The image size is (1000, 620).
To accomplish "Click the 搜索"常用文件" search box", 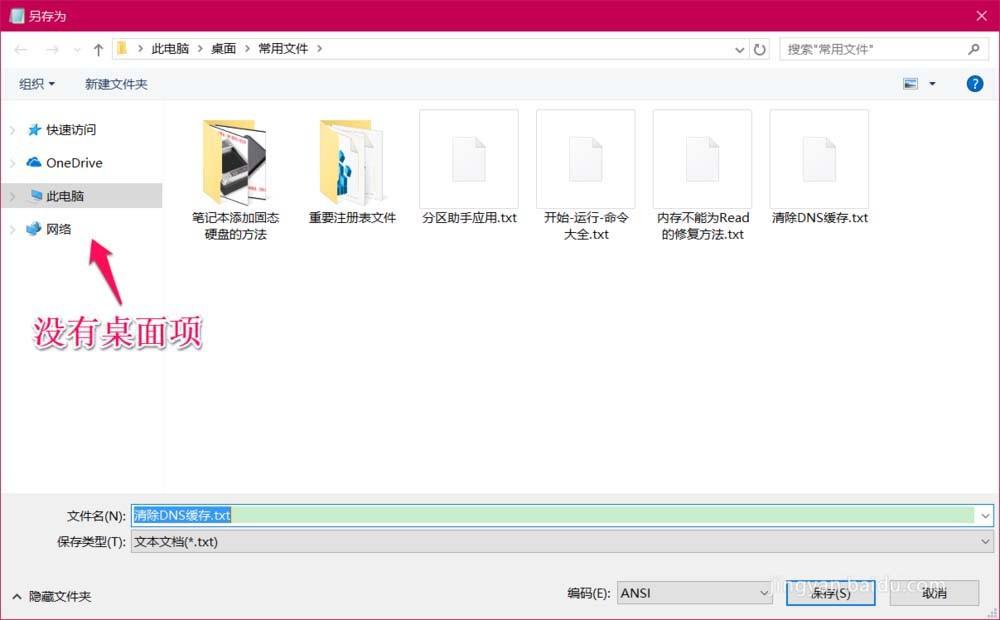I will 880,48.
